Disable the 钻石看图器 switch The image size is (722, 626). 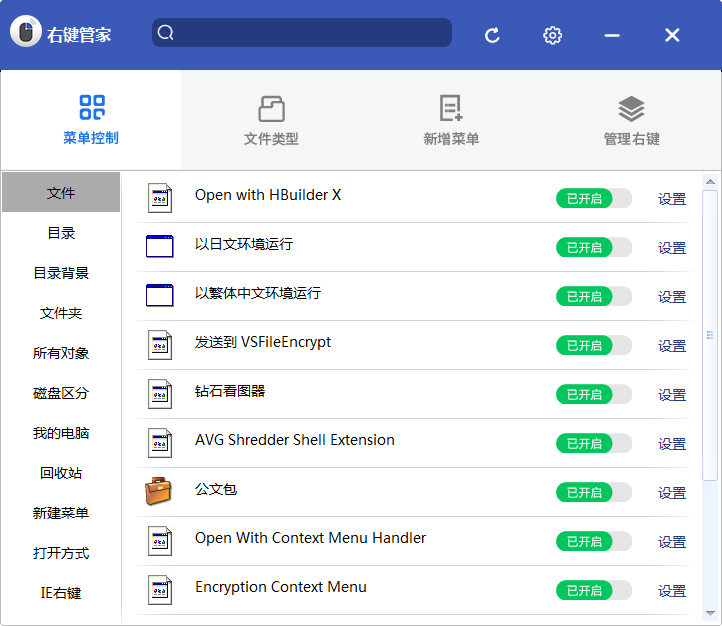[594, 394]
